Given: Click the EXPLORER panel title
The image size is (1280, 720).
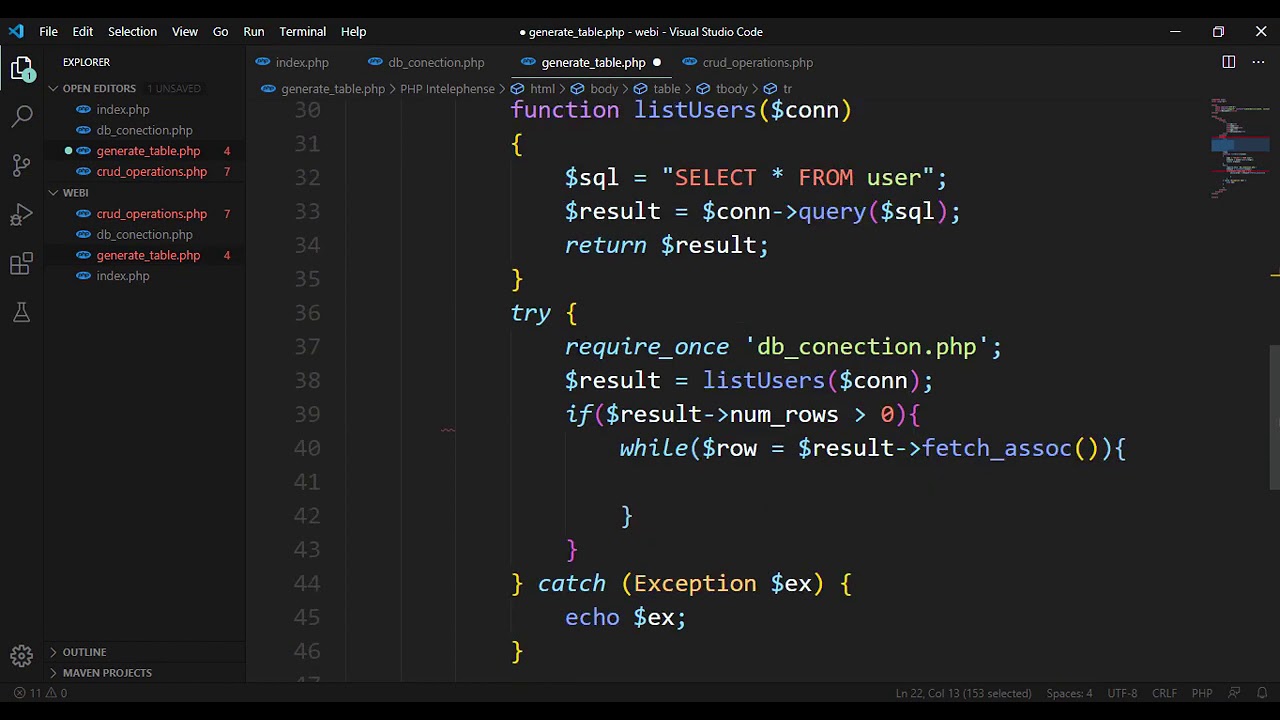Looking at the screenshot, I should coord(86,62).
